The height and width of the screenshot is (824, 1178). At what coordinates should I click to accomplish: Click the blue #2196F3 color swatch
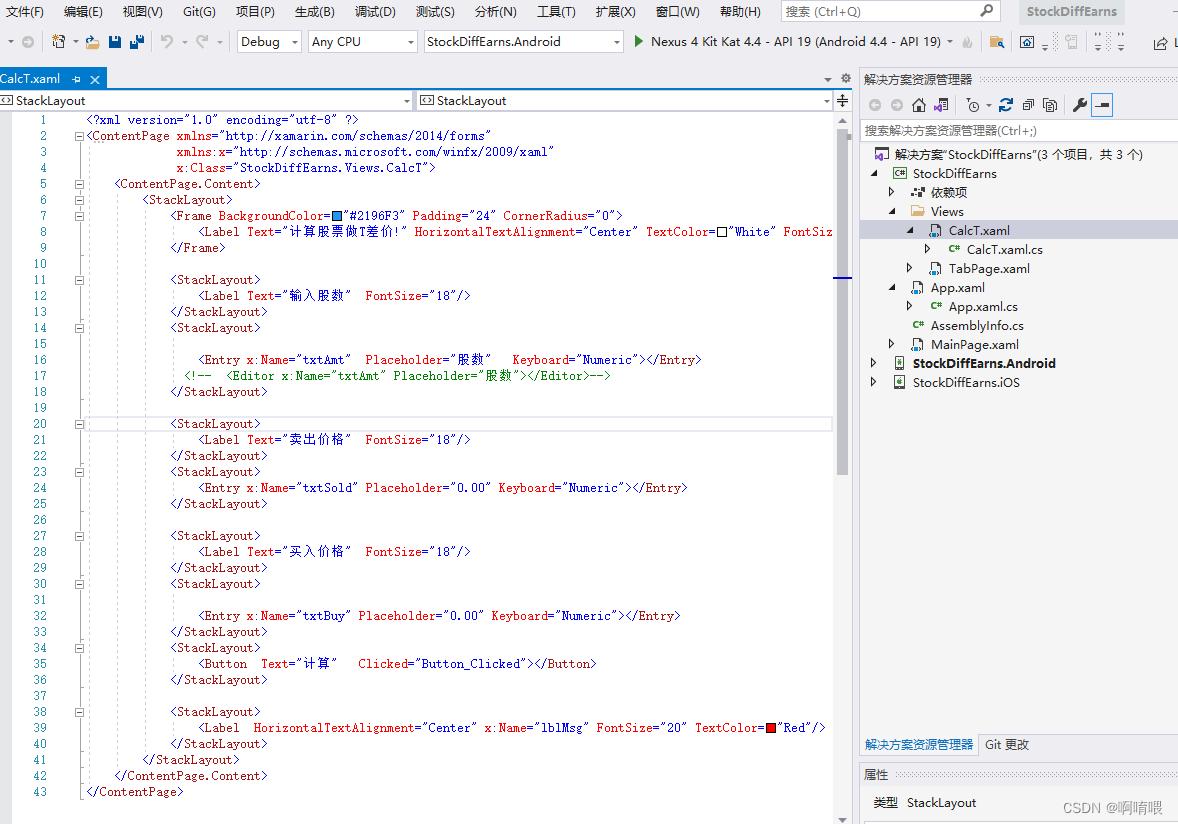point(337,216)
